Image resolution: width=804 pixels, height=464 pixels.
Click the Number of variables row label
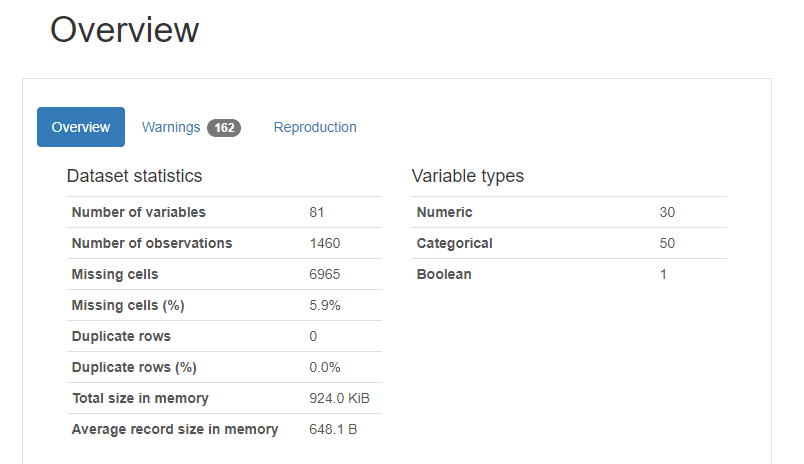click(138, 212)
